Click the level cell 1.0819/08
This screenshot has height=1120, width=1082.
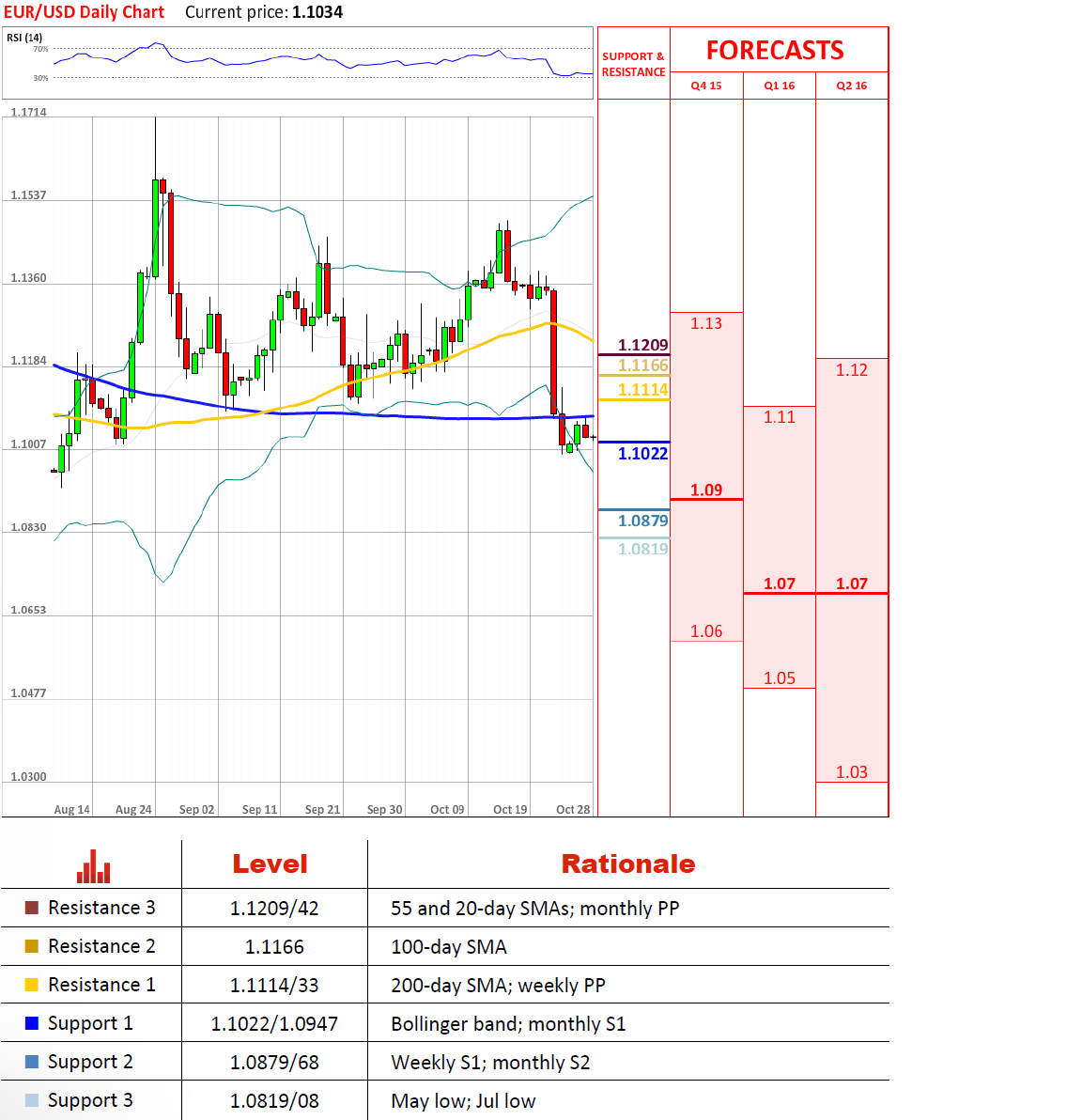pos(274,1101)
